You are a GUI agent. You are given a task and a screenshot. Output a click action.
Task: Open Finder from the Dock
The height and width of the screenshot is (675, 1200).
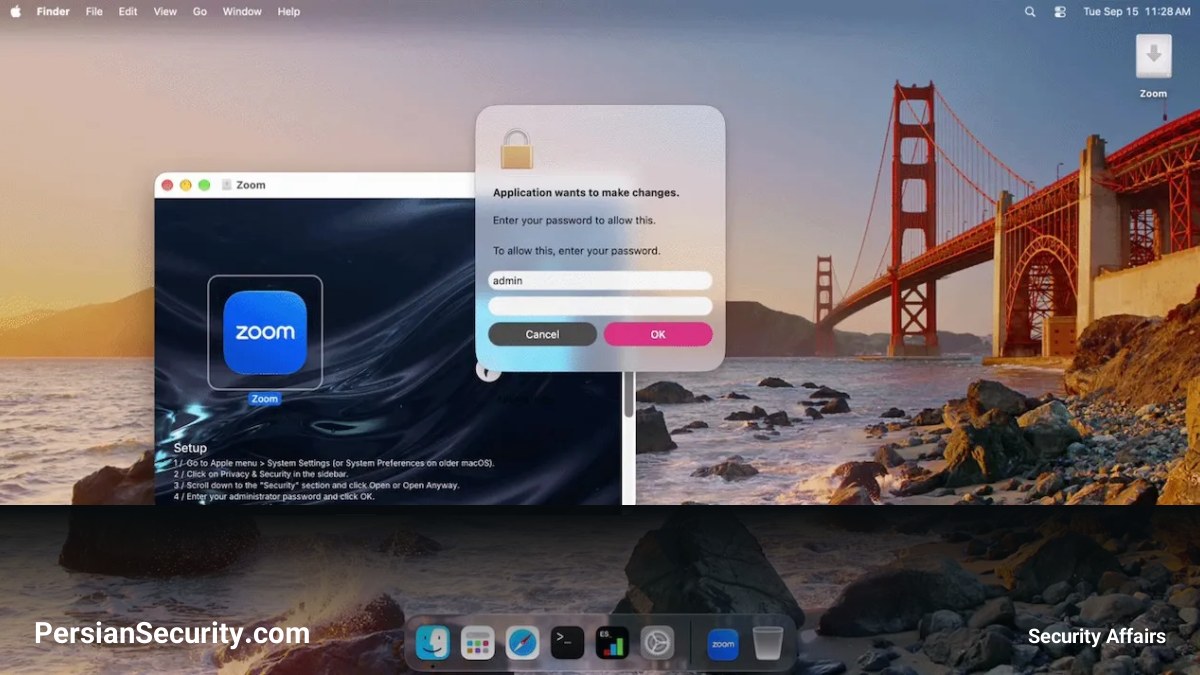point(433,643)
